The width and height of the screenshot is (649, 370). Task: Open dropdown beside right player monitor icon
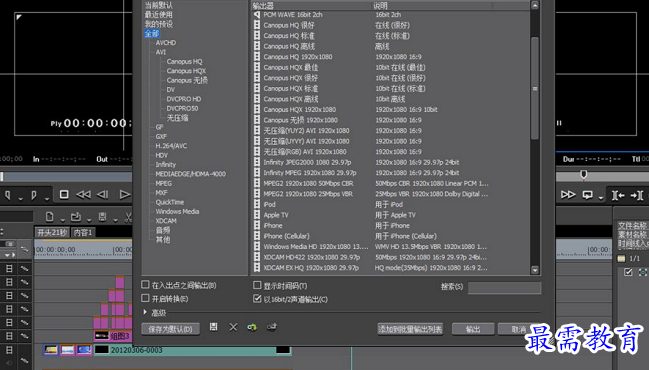pos(601,198)
